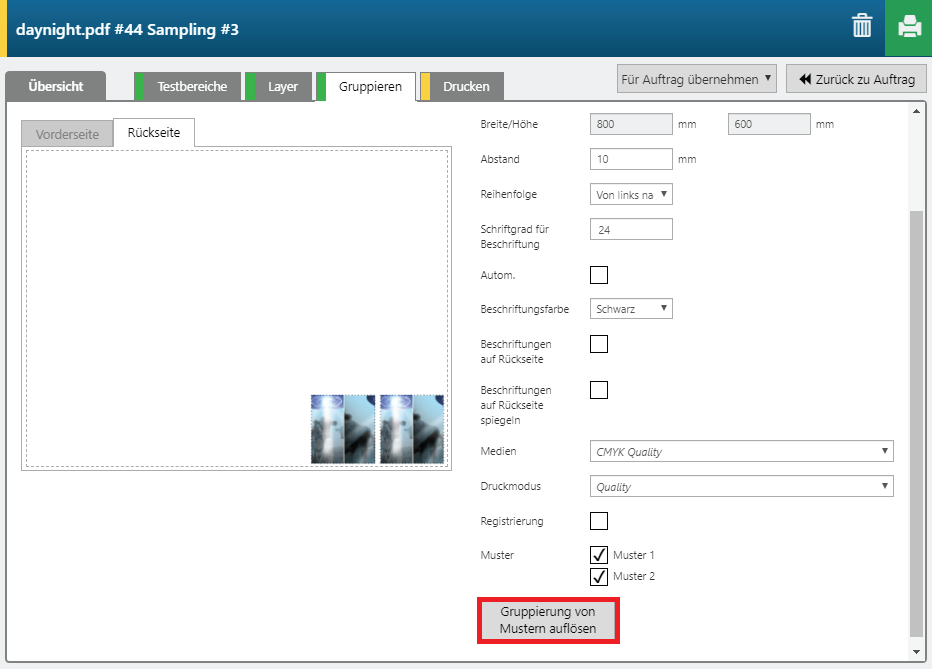Image resolution: width=932 pixels, height=669 pixels.
Task: Uncheck the Muster 1 checkbox
Action: [599, 555]
